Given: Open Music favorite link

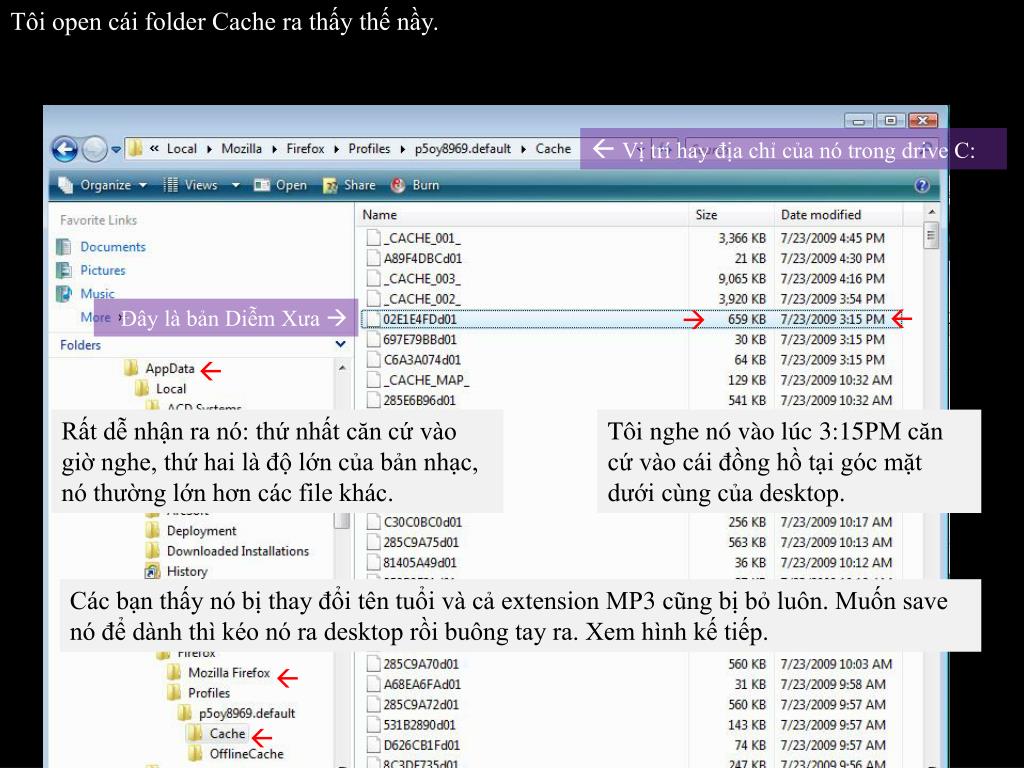Looking at the screenshot, I should 97,294.
